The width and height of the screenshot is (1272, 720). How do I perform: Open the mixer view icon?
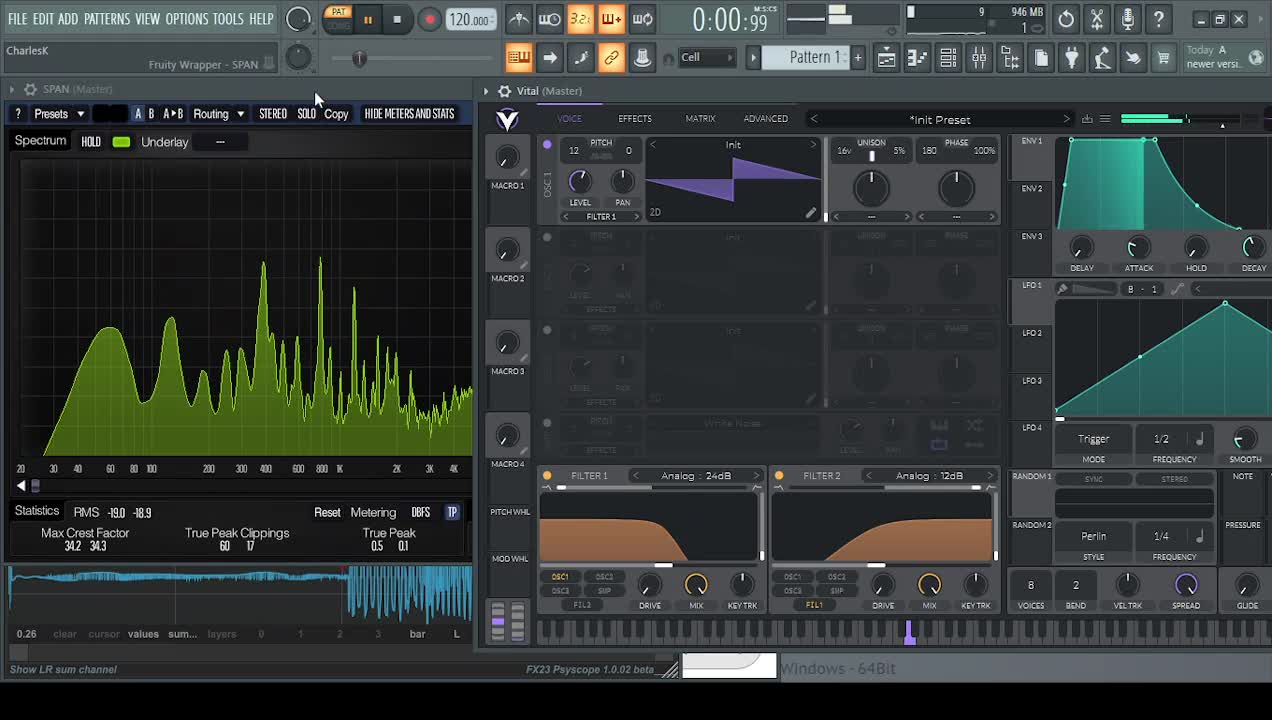979,58
